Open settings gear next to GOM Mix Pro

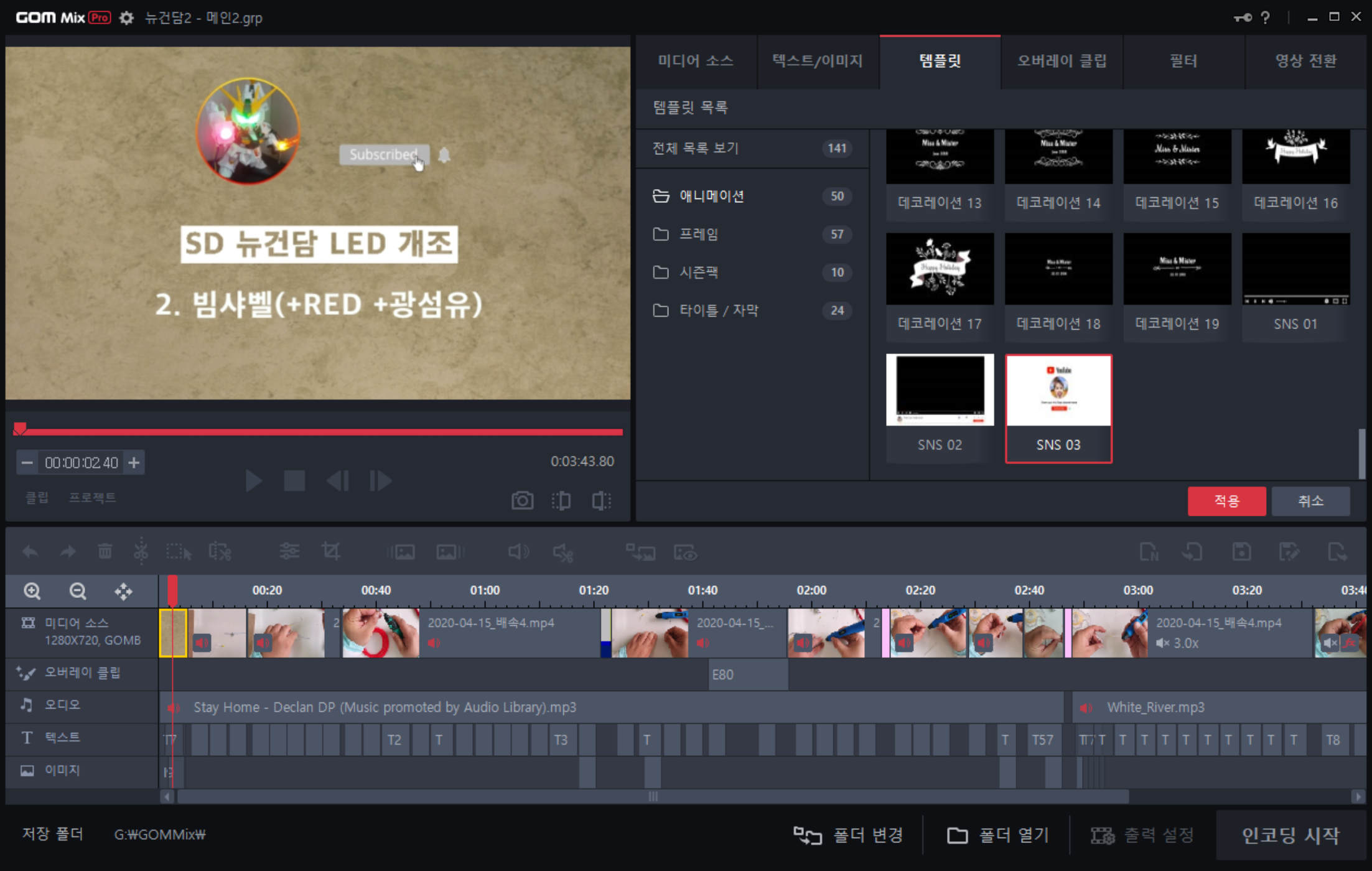[x=126, y=17]
